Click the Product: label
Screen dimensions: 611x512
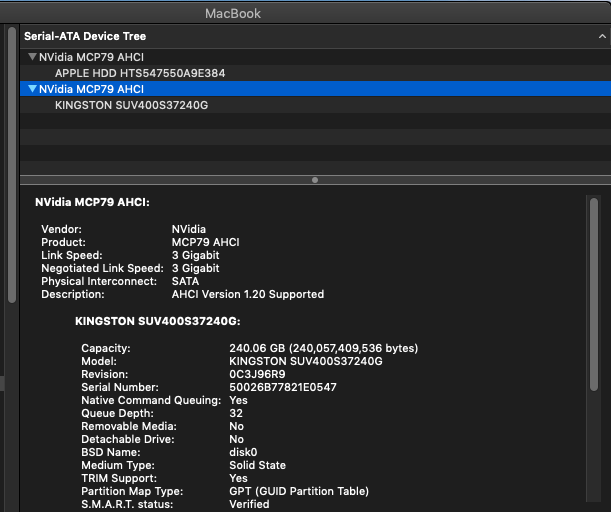(63, 242)
